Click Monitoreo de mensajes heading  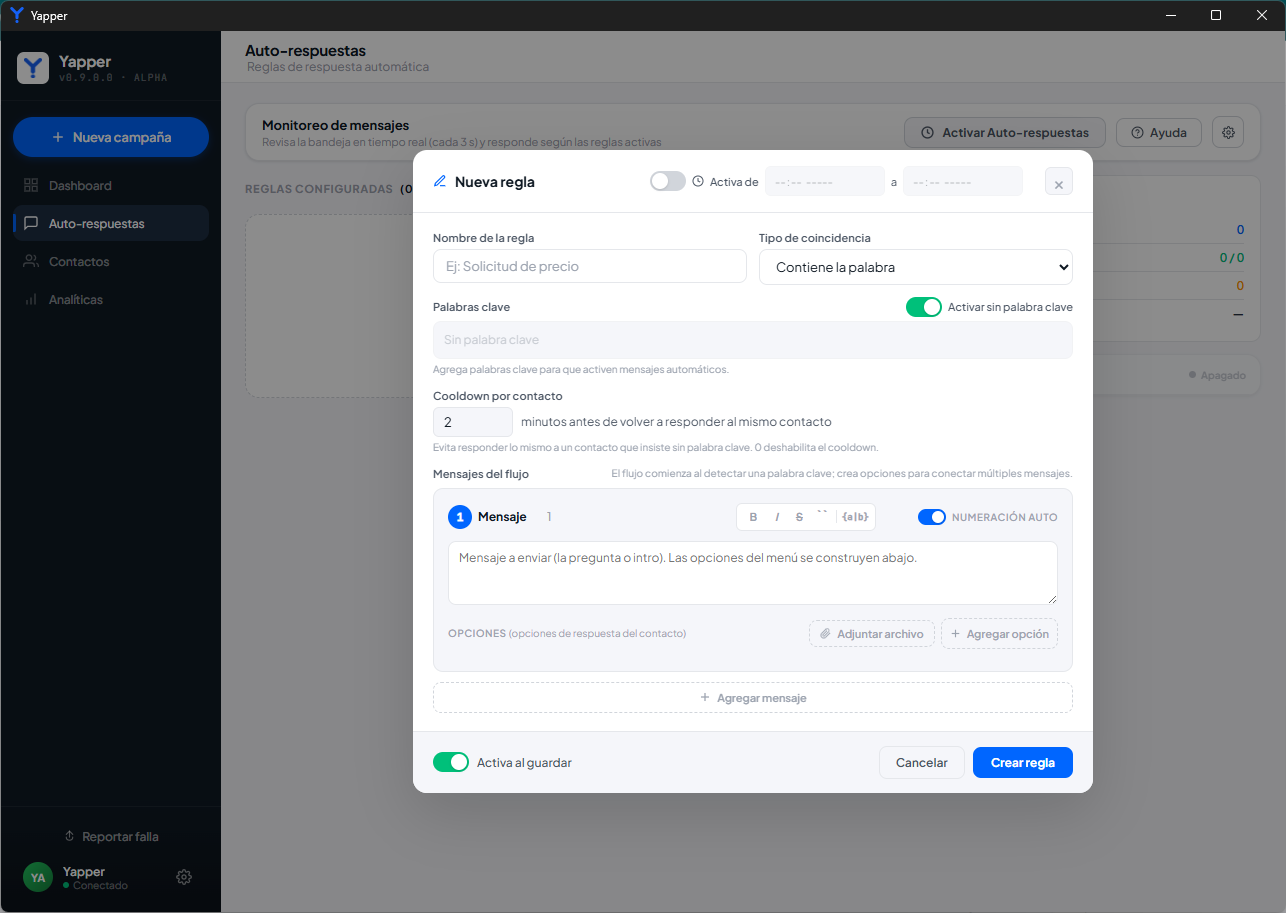[x=335, y=125]
